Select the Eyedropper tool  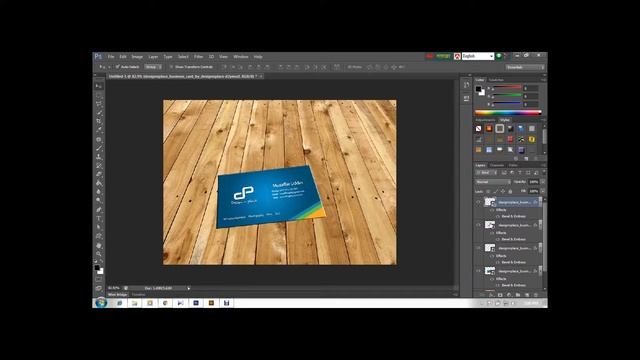click(x=99, y=130)
